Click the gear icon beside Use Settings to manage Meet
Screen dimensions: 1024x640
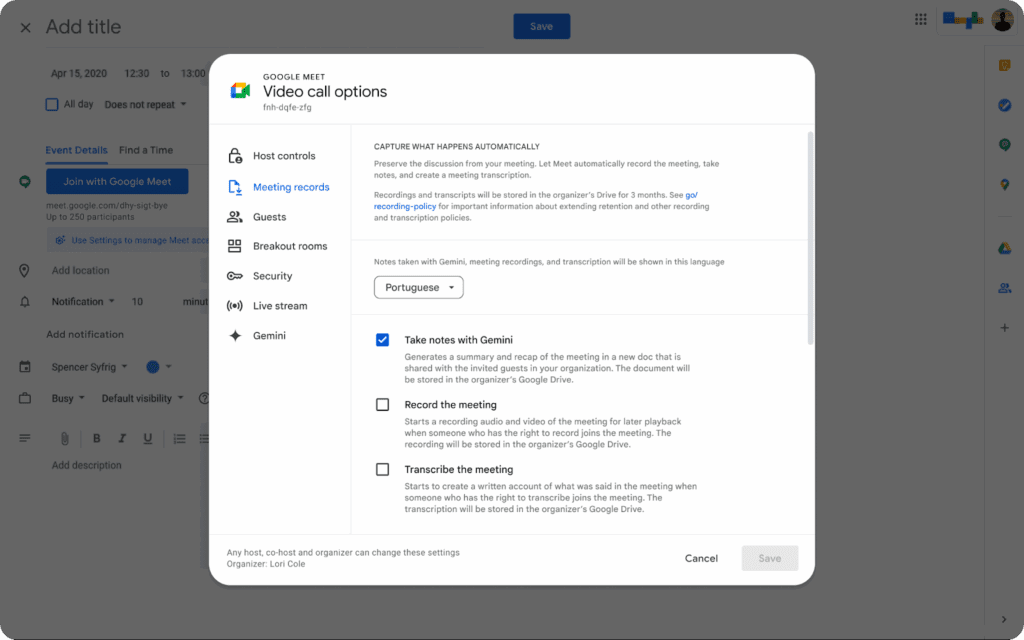click(x=60, y=240)
